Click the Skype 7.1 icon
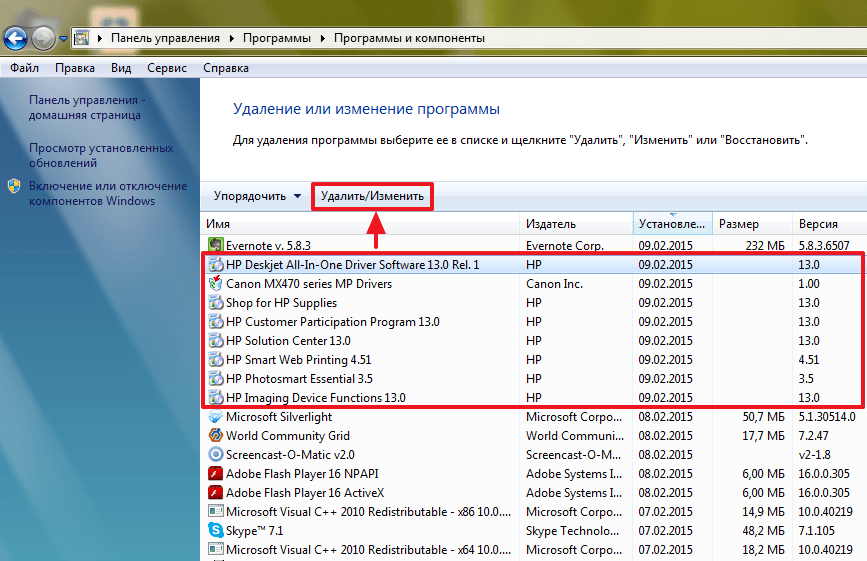 [216, 531]
